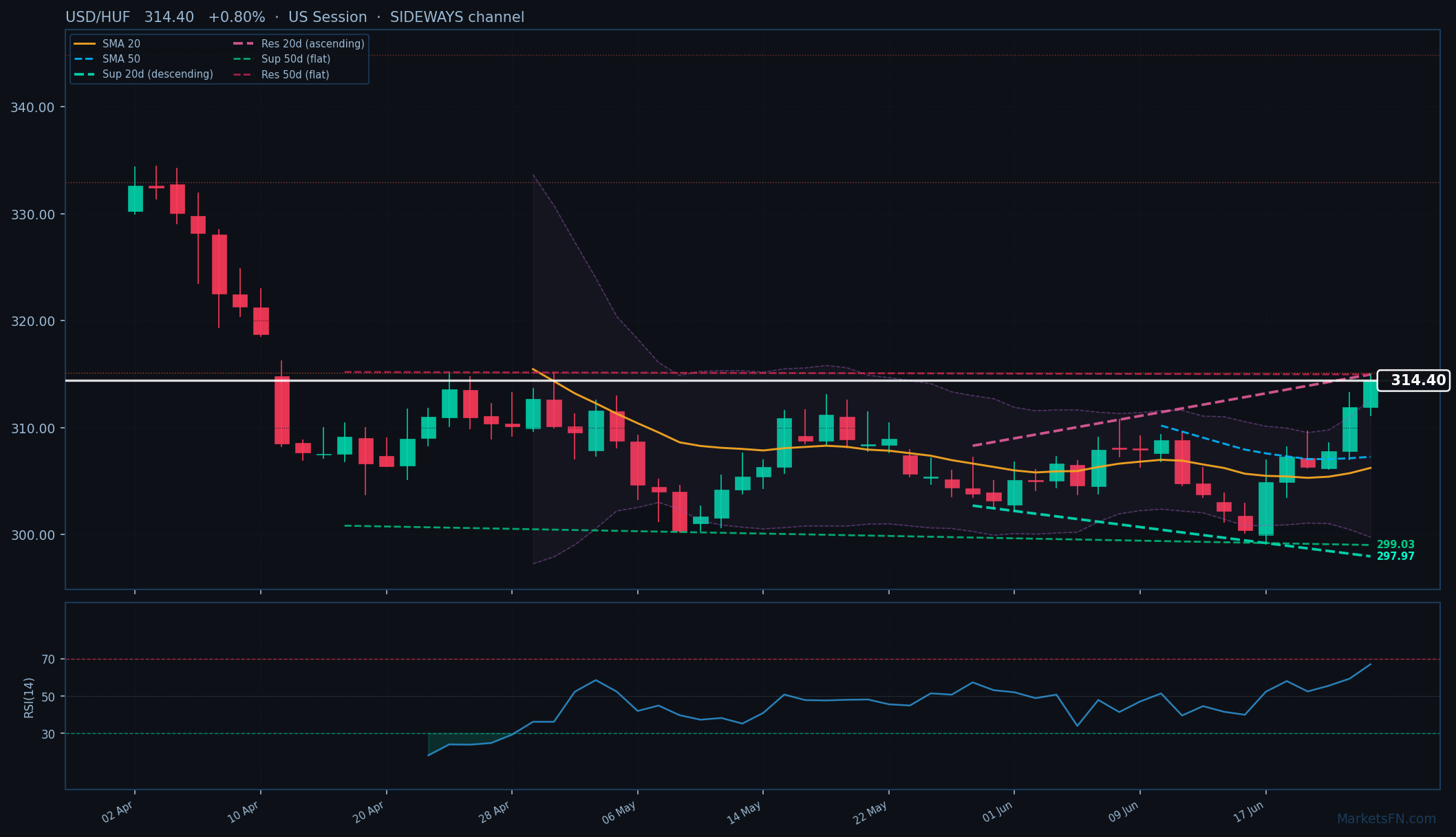Click the SMA 50 legend entry
Screen dimensions: 1456x837
pyautogui.click(x=107, y=59)
